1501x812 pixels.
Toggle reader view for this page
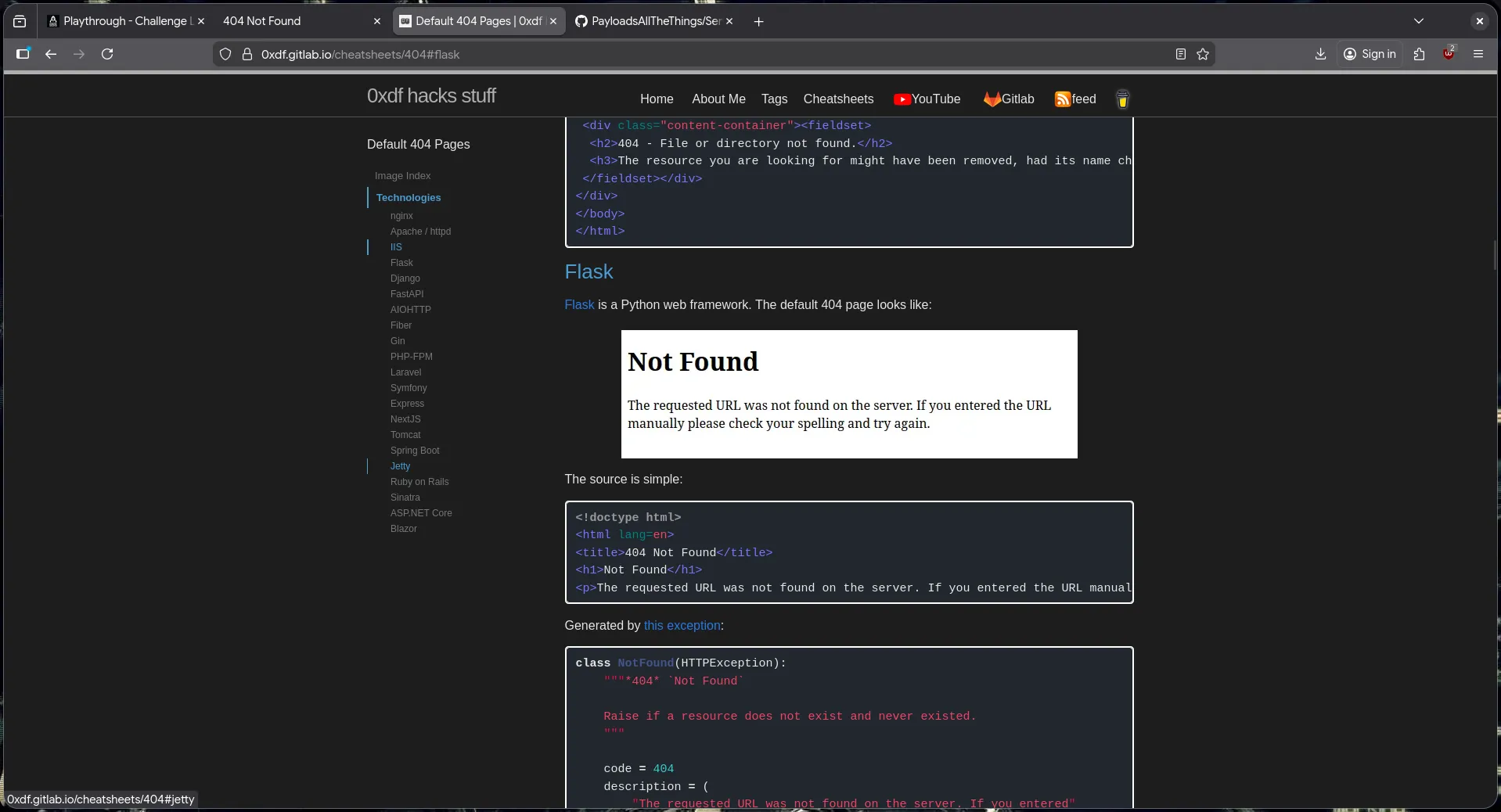click(x=1179, y=54)
